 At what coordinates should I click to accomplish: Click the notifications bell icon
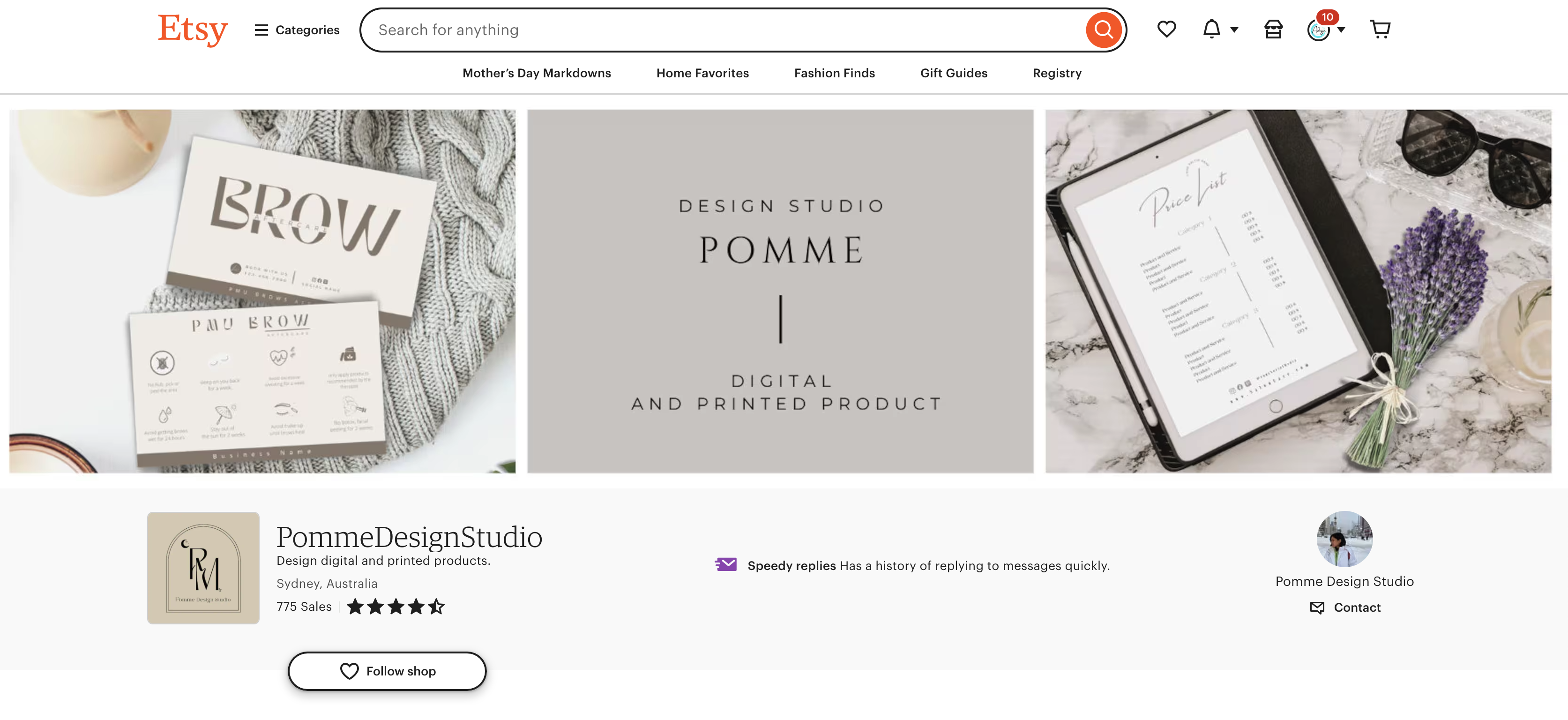pos(1211,29)
